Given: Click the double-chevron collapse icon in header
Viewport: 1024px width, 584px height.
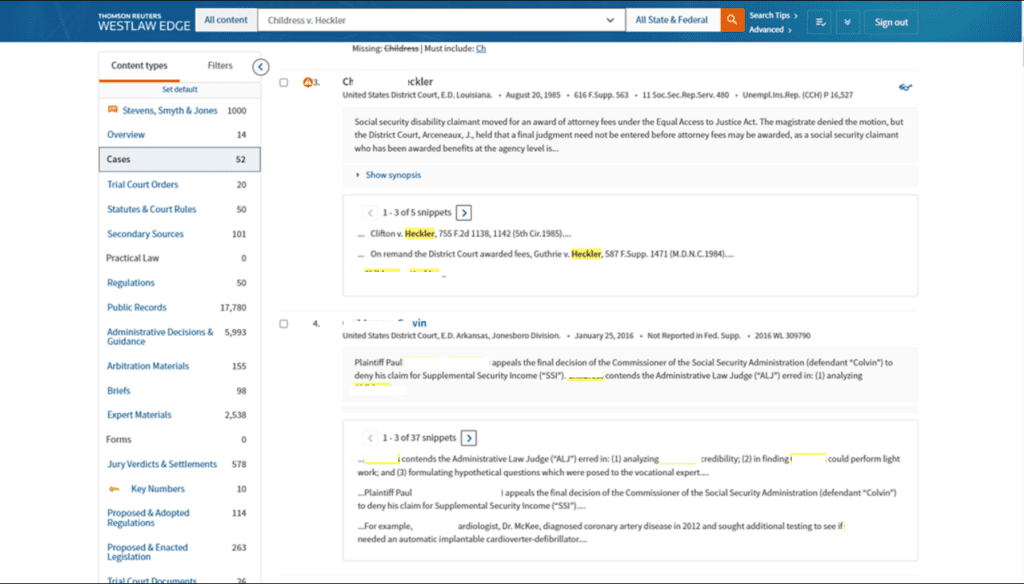Looking at the screenshot, I should [848, 21].
